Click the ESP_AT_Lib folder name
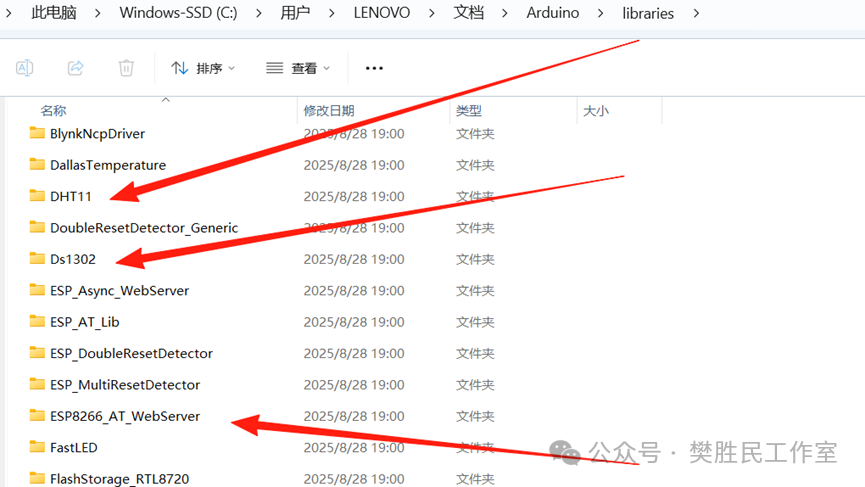This screenshot has height=487, width=865. 84,323
